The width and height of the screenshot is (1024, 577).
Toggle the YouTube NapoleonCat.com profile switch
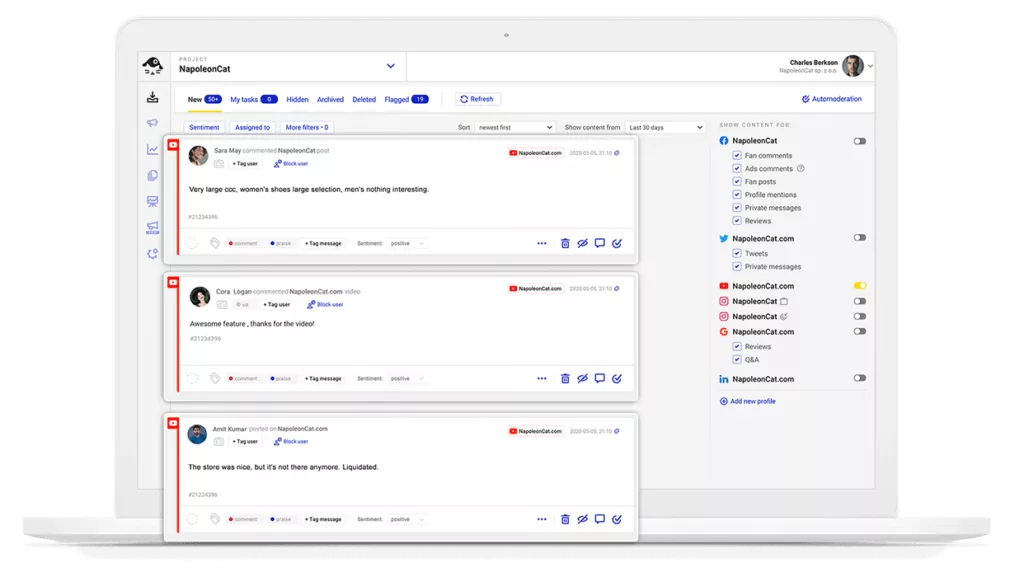[x=859, y=286]
